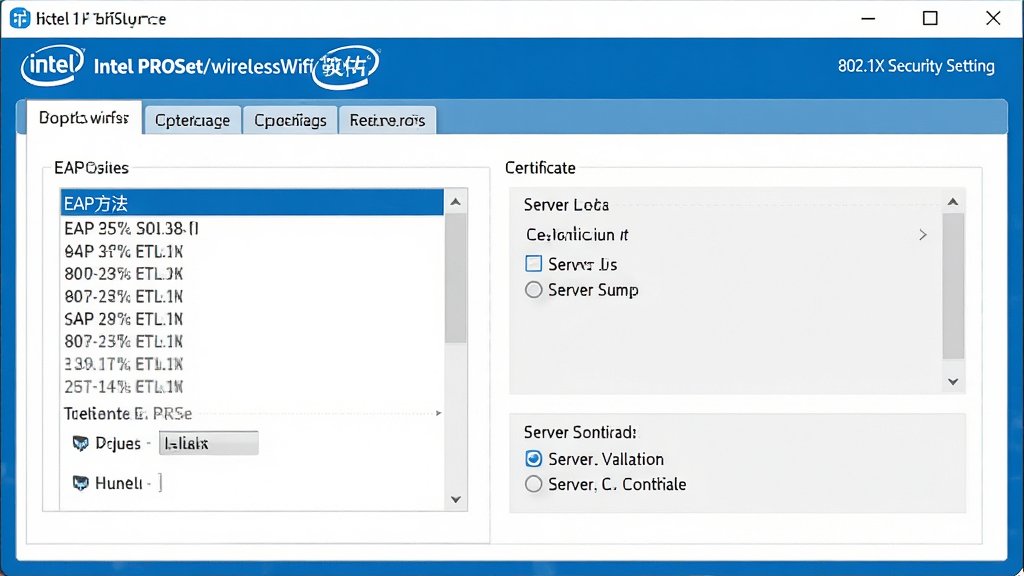Viewport: 1024px width, 576px height.
Task: Click up arrow of Certificate scrollbar
Action: (x=953, y=202)
